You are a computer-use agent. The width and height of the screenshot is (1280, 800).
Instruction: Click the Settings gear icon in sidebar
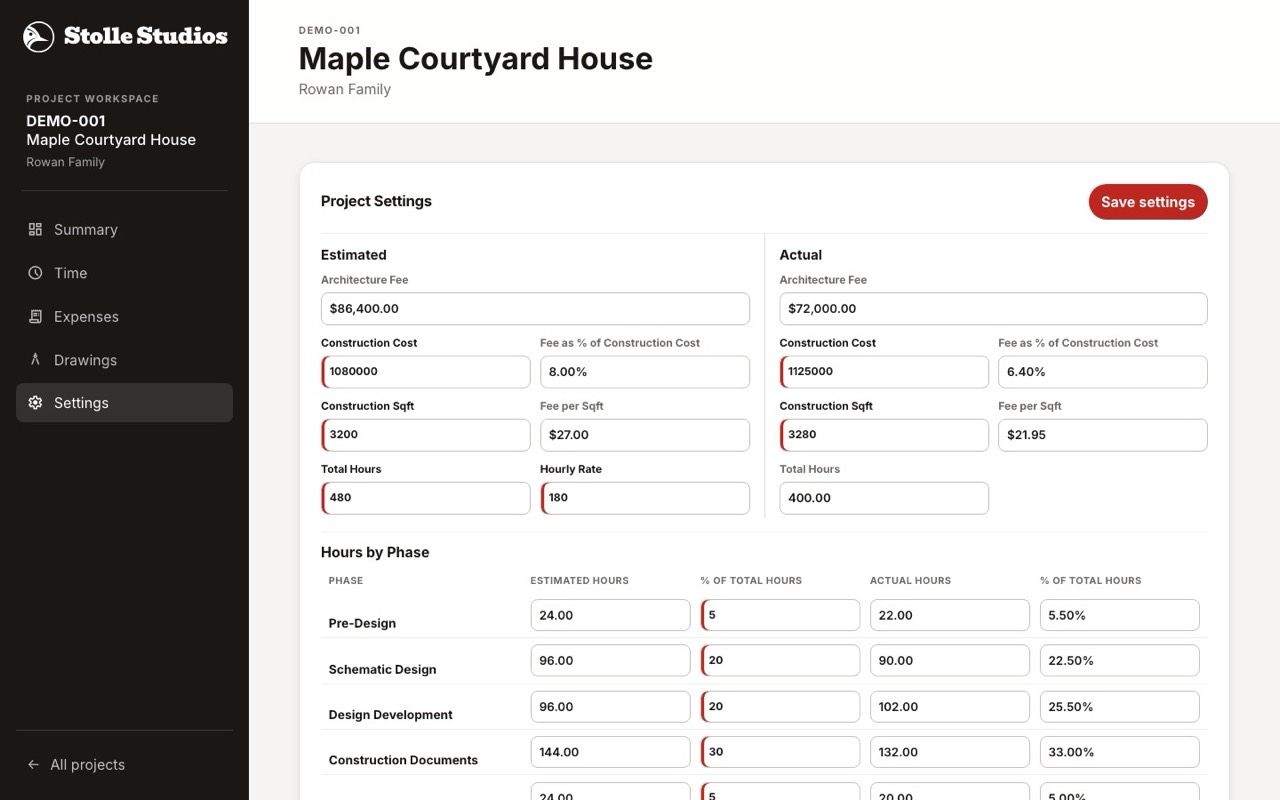[35, 403]
